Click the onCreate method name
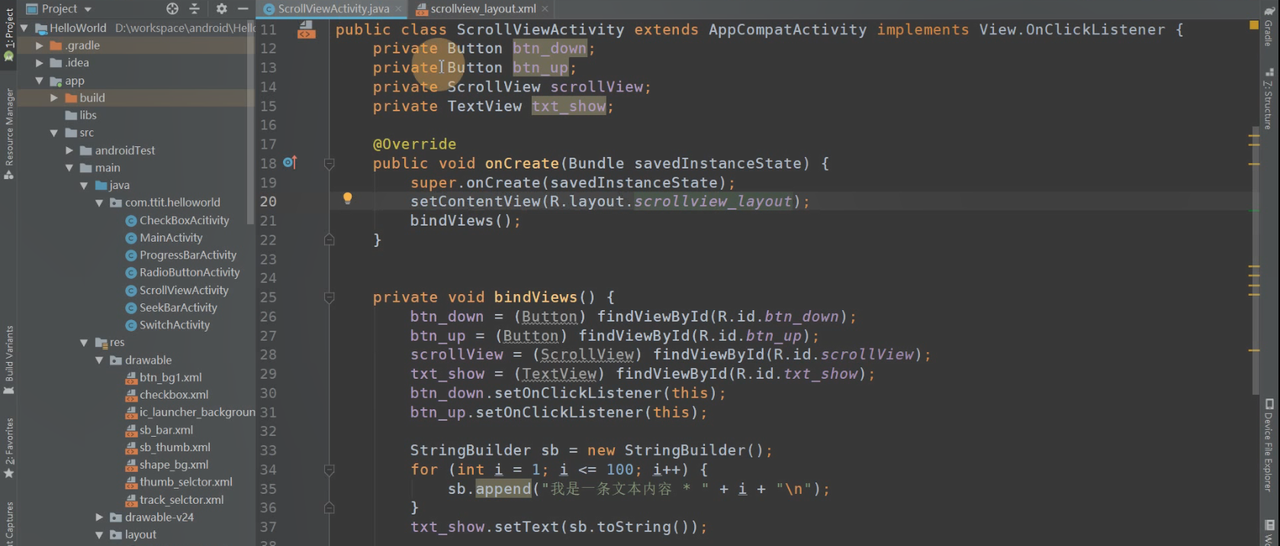1280x546 pixels. tap(522, 163)
